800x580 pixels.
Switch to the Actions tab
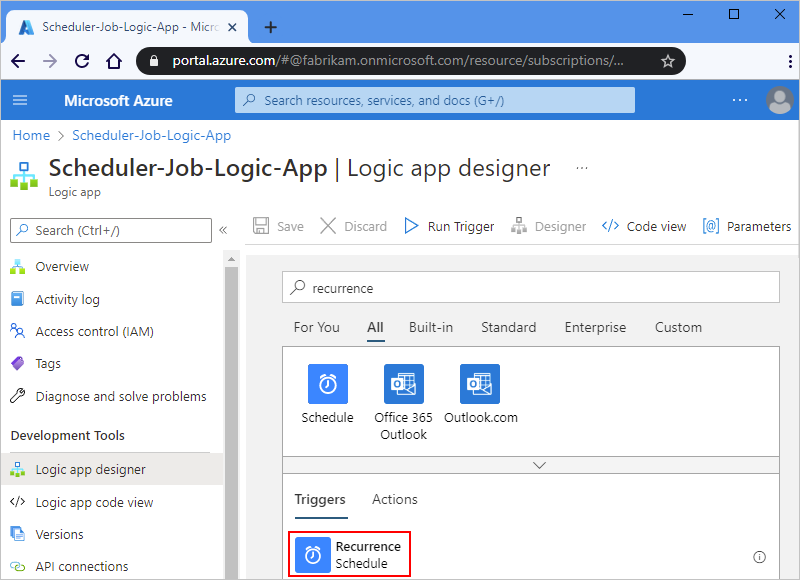pos(394,499)
